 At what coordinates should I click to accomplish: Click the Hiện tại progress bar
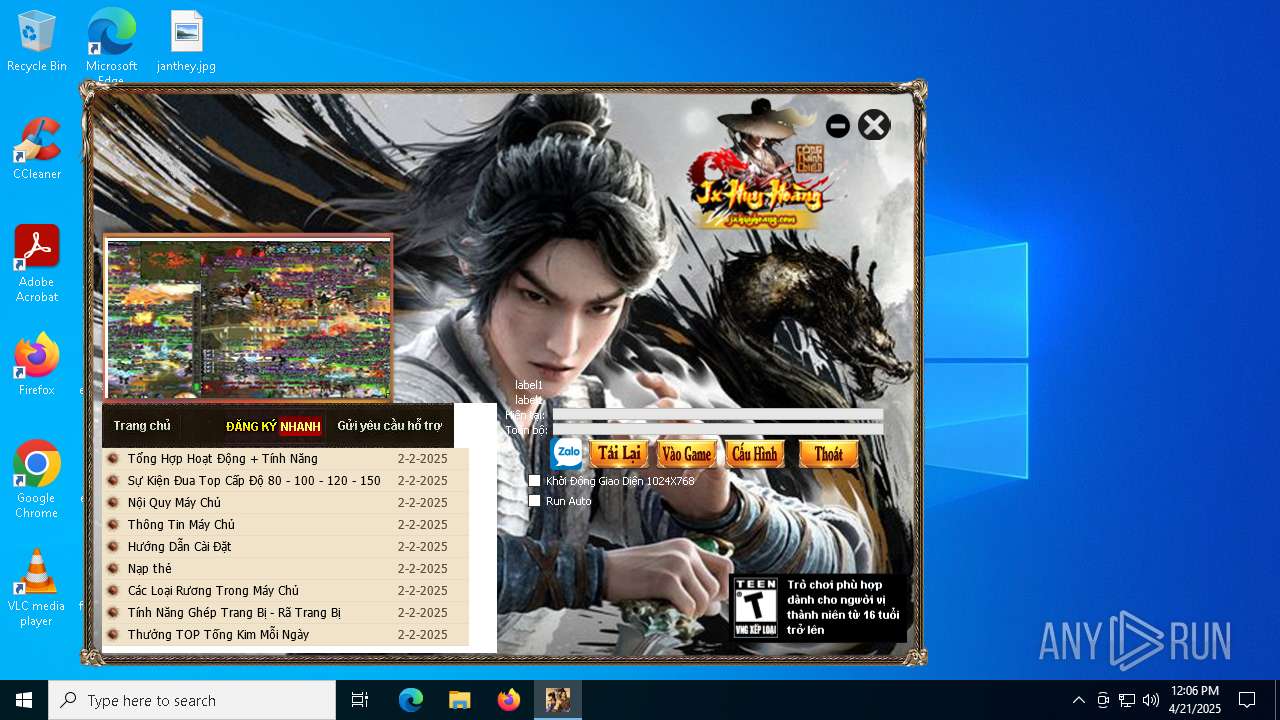(x=718, y=414)
